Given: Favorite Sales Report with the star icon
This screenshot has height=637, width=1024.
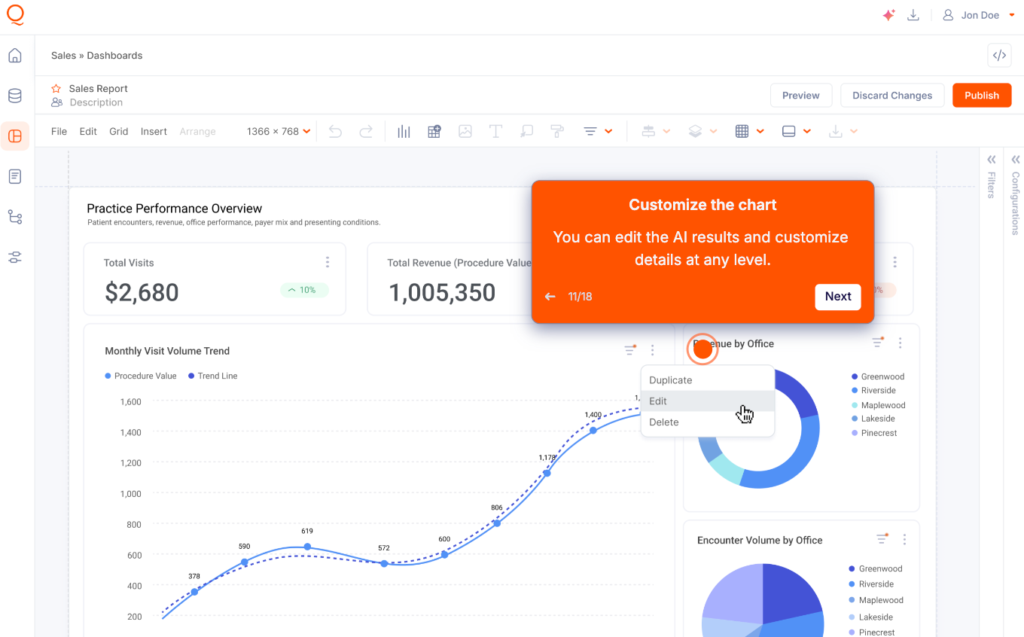Looking at the screenshot, I should (56, 89).
